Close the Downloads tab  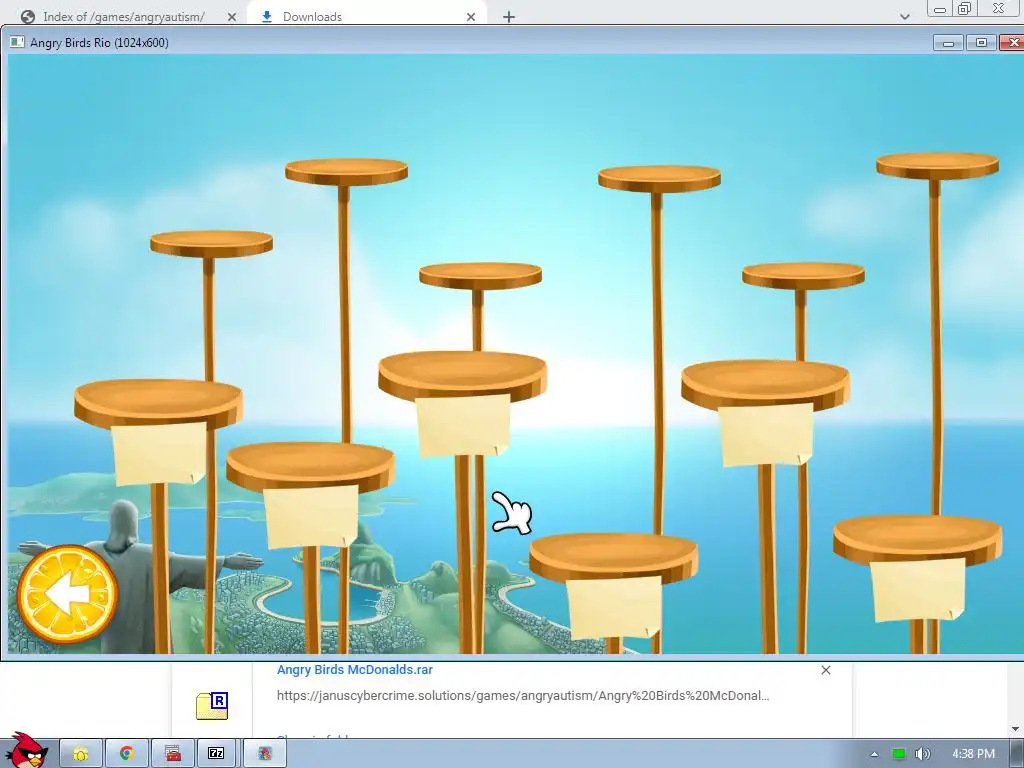tap(471, 17)
